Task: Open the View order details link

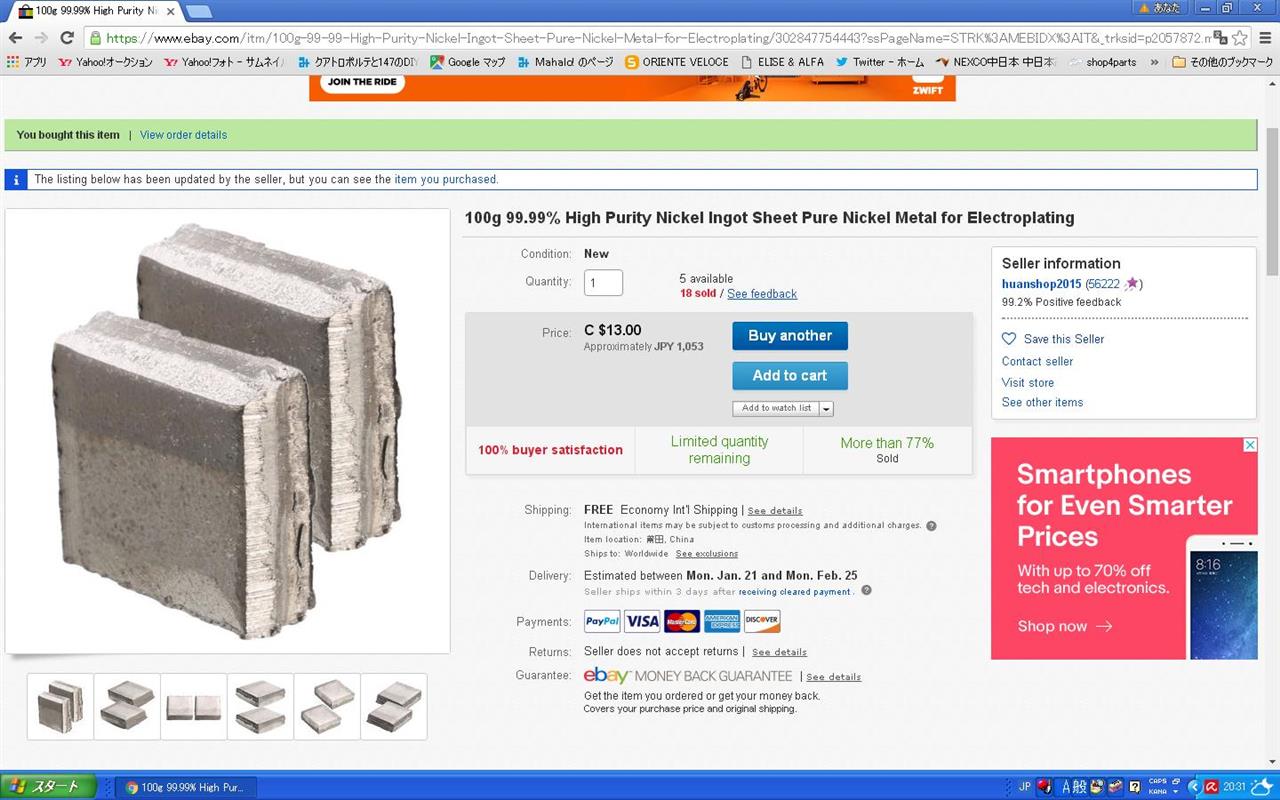Action: (183, 135)
